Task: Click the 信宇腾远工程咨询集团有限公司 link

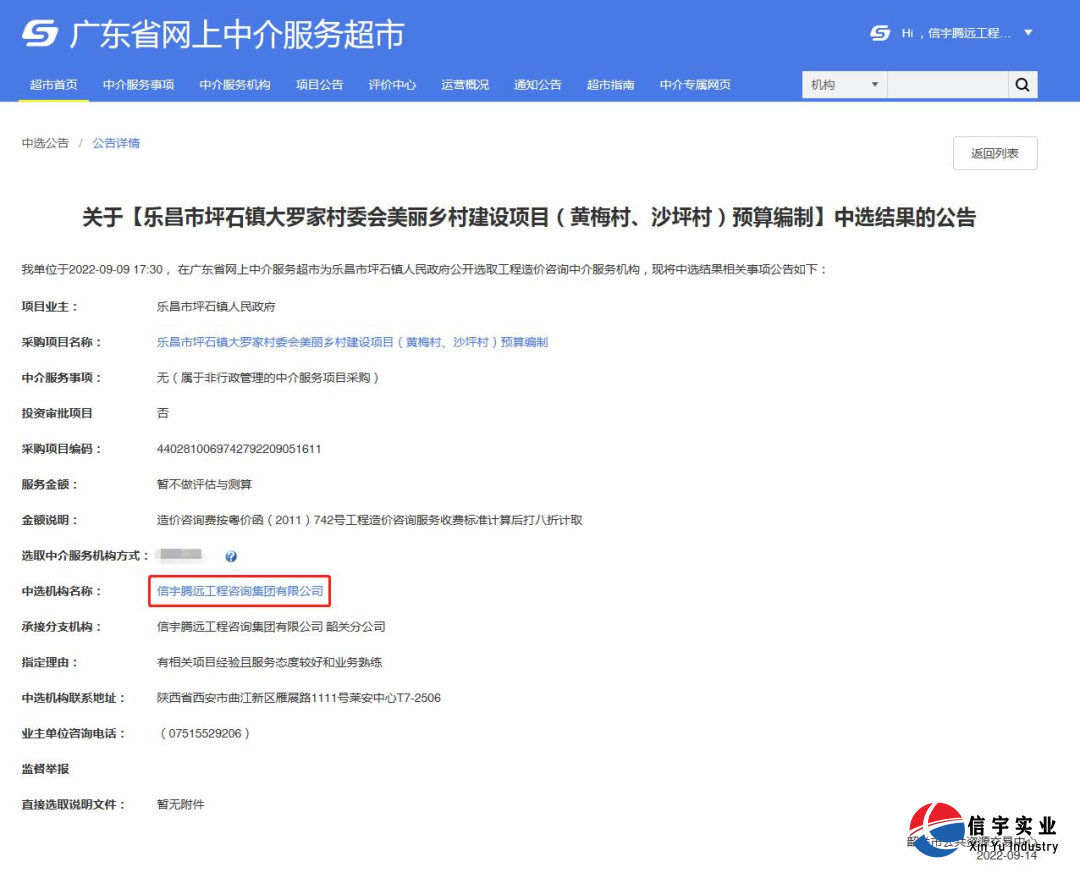Action: 239,591
